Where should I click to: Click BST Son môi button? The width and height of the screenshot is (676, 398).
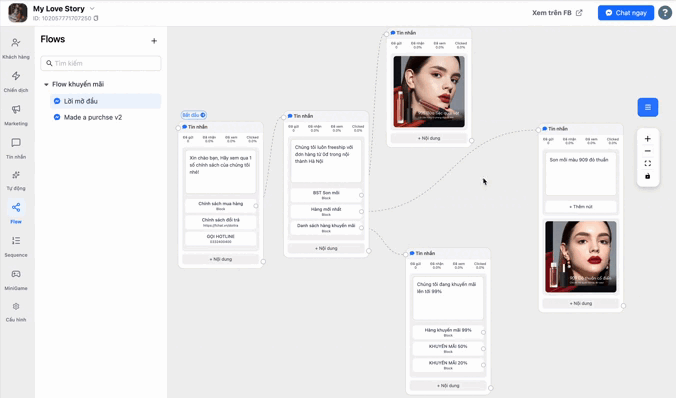click(x=326, y=195)
